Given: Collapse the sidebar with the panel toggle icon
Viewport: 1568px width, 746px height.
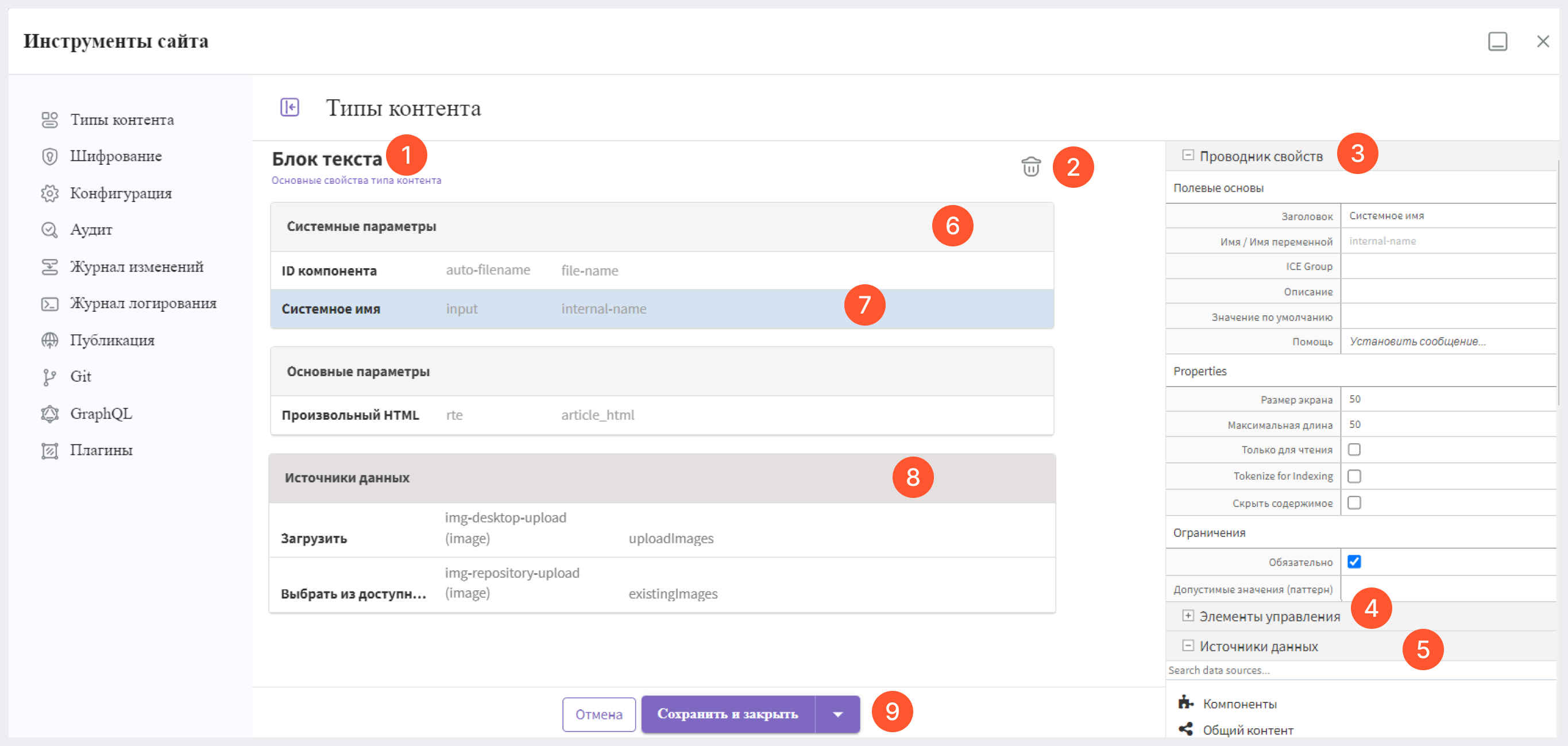Looking at the screenshot, I should pos(289,107).
